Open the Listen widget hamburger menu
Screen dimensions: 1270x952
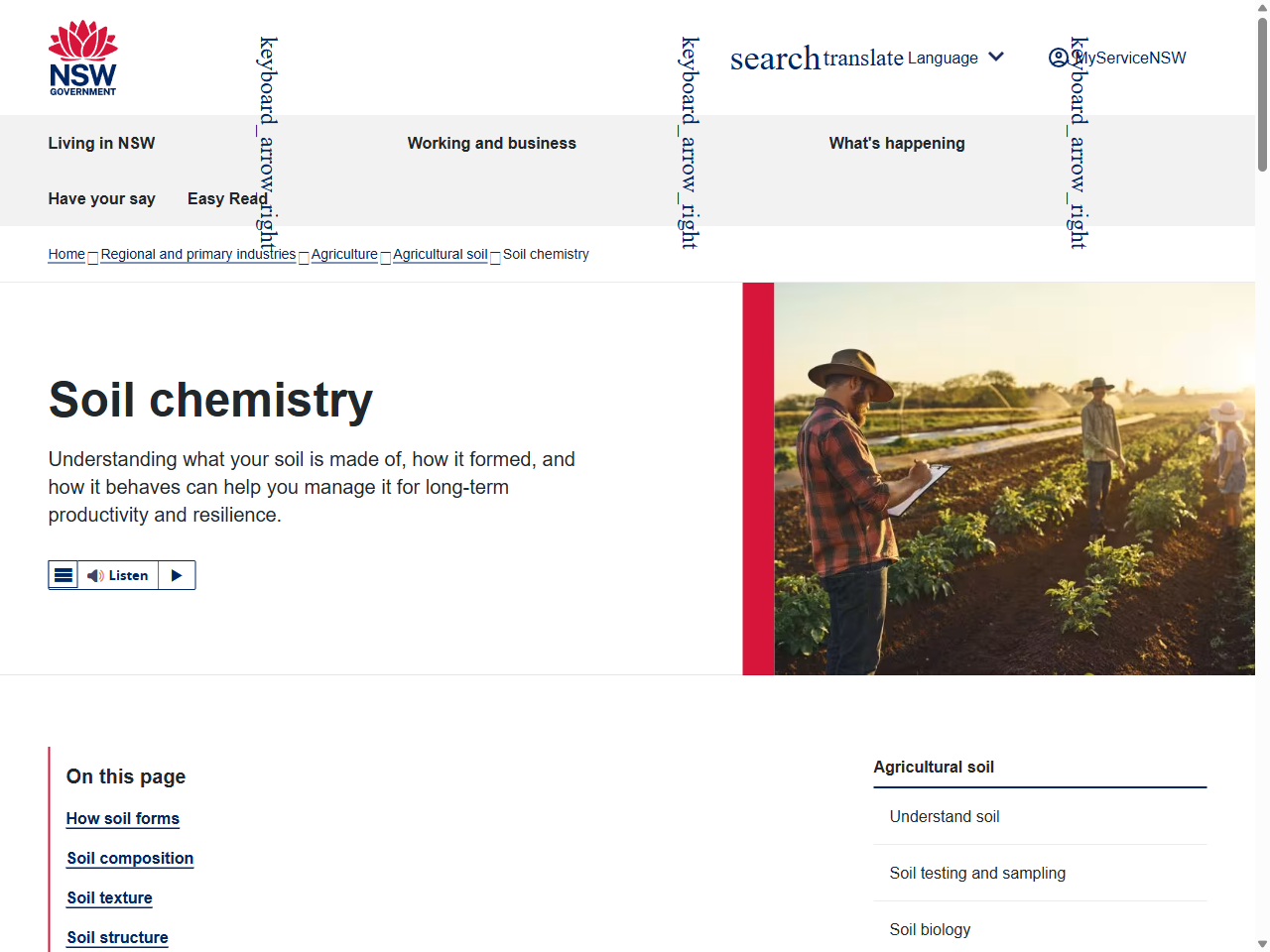(63, 575)
